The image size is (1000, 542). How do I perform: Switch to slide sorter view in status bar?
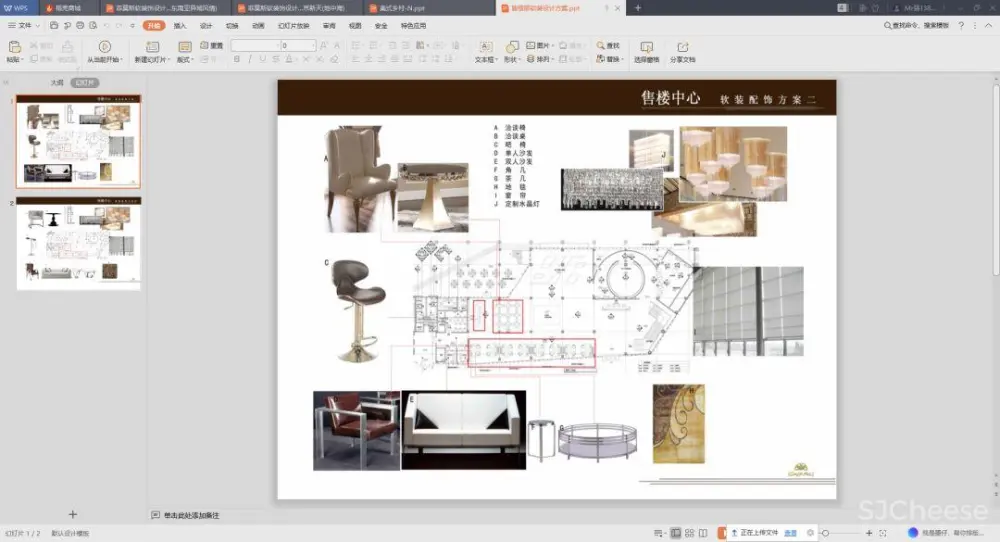pos(690,533)
